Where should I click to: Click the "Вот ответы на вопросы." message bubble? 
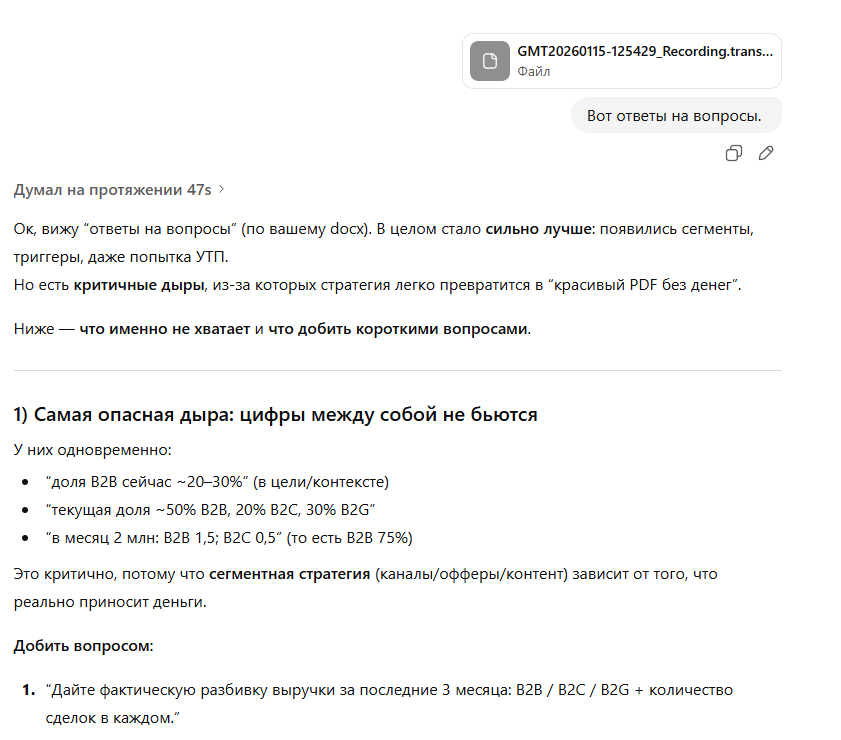pos(675,115)
